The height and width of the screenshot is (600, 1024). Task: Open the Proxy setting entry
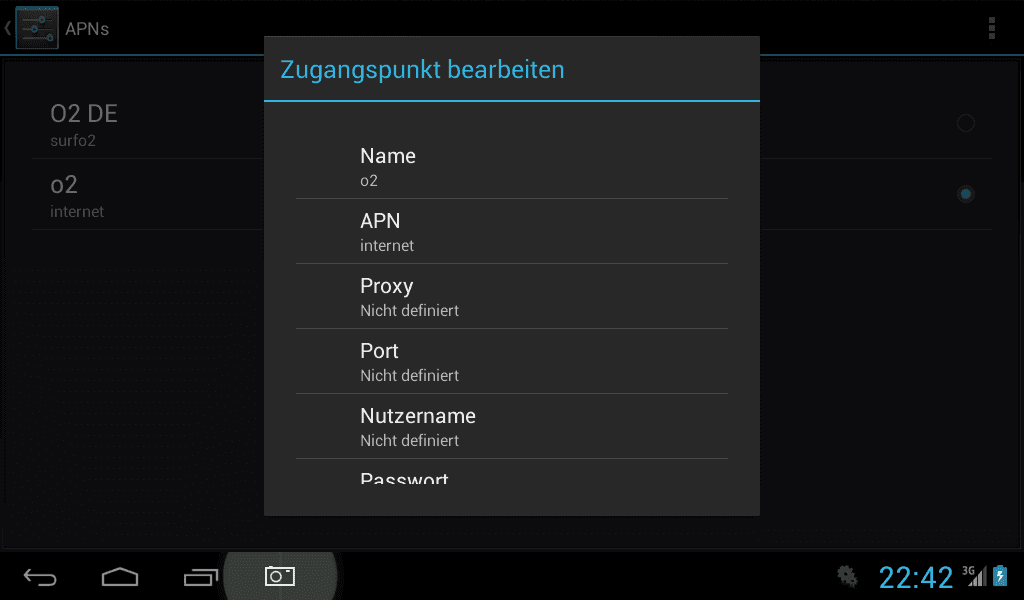[x=511, y=296]
